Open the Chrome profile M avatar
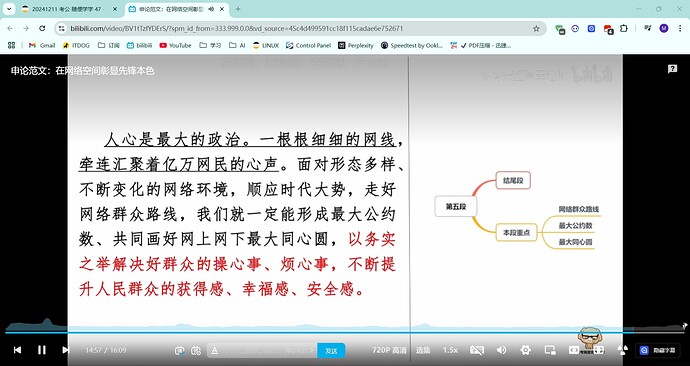Screen dimensions: 690x366 pos(664,29)
